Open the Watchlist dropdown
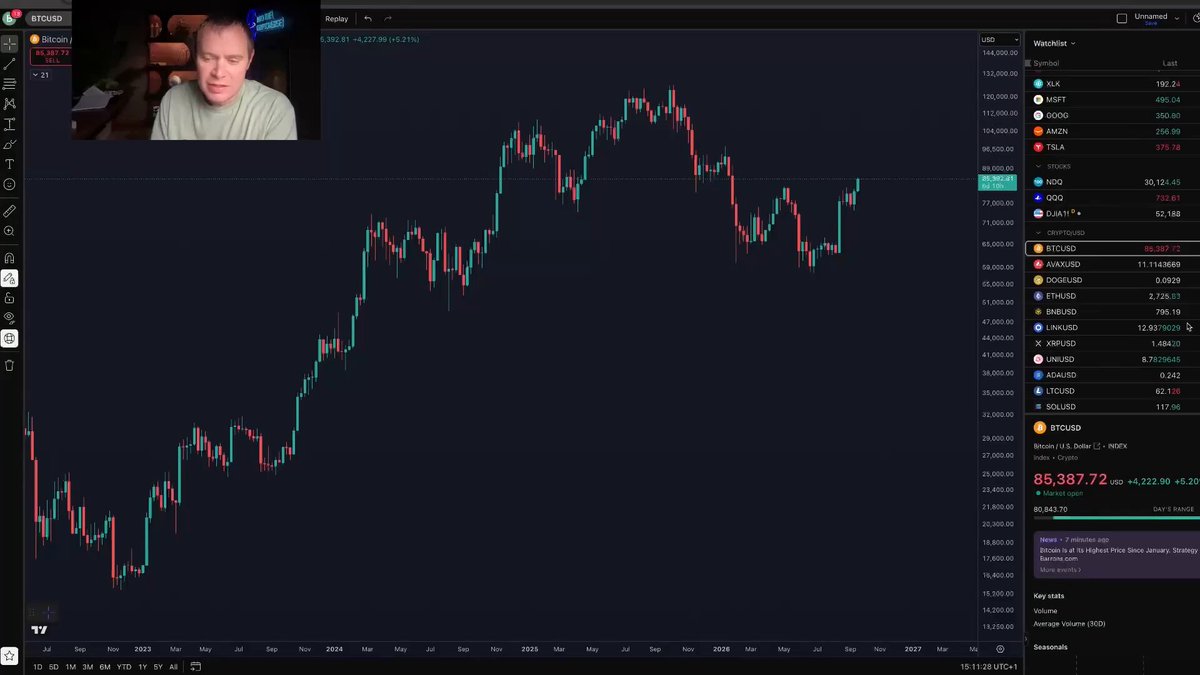This screenshot has height=675, width=1200. coord(1054,44)
